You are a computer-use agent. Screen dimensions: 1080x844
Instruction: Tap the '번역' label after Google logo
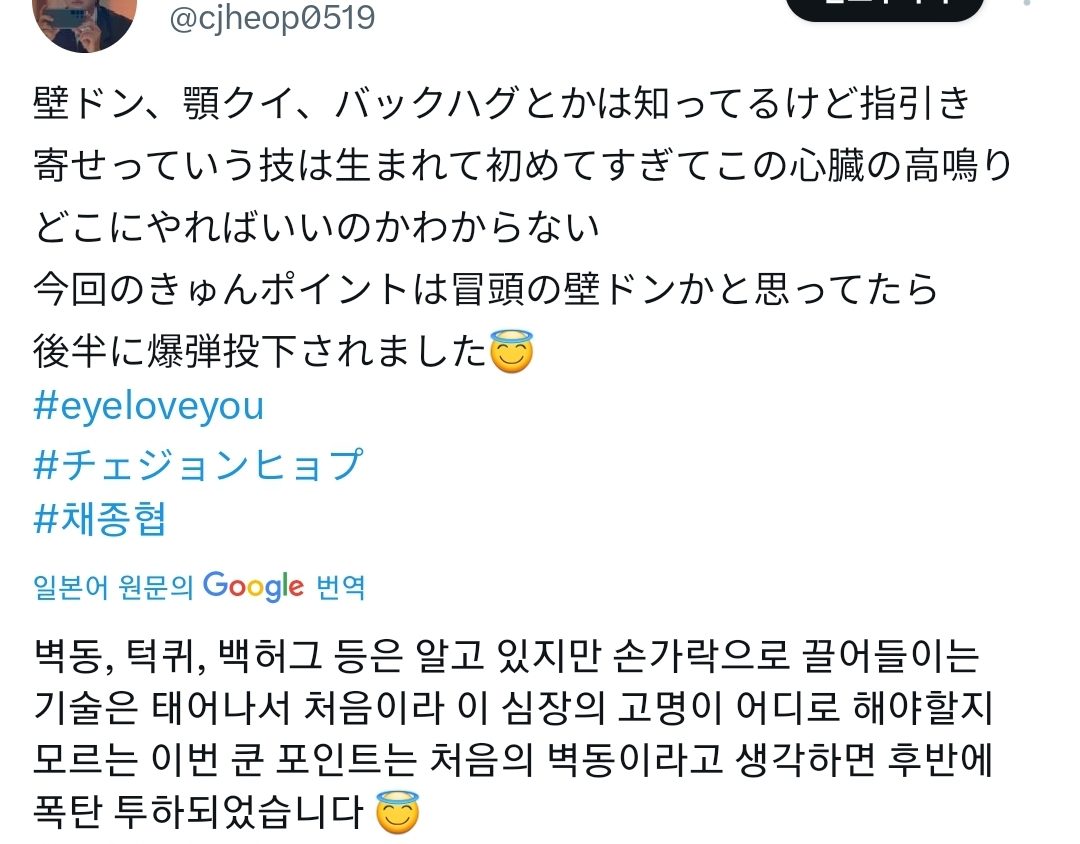340,586
